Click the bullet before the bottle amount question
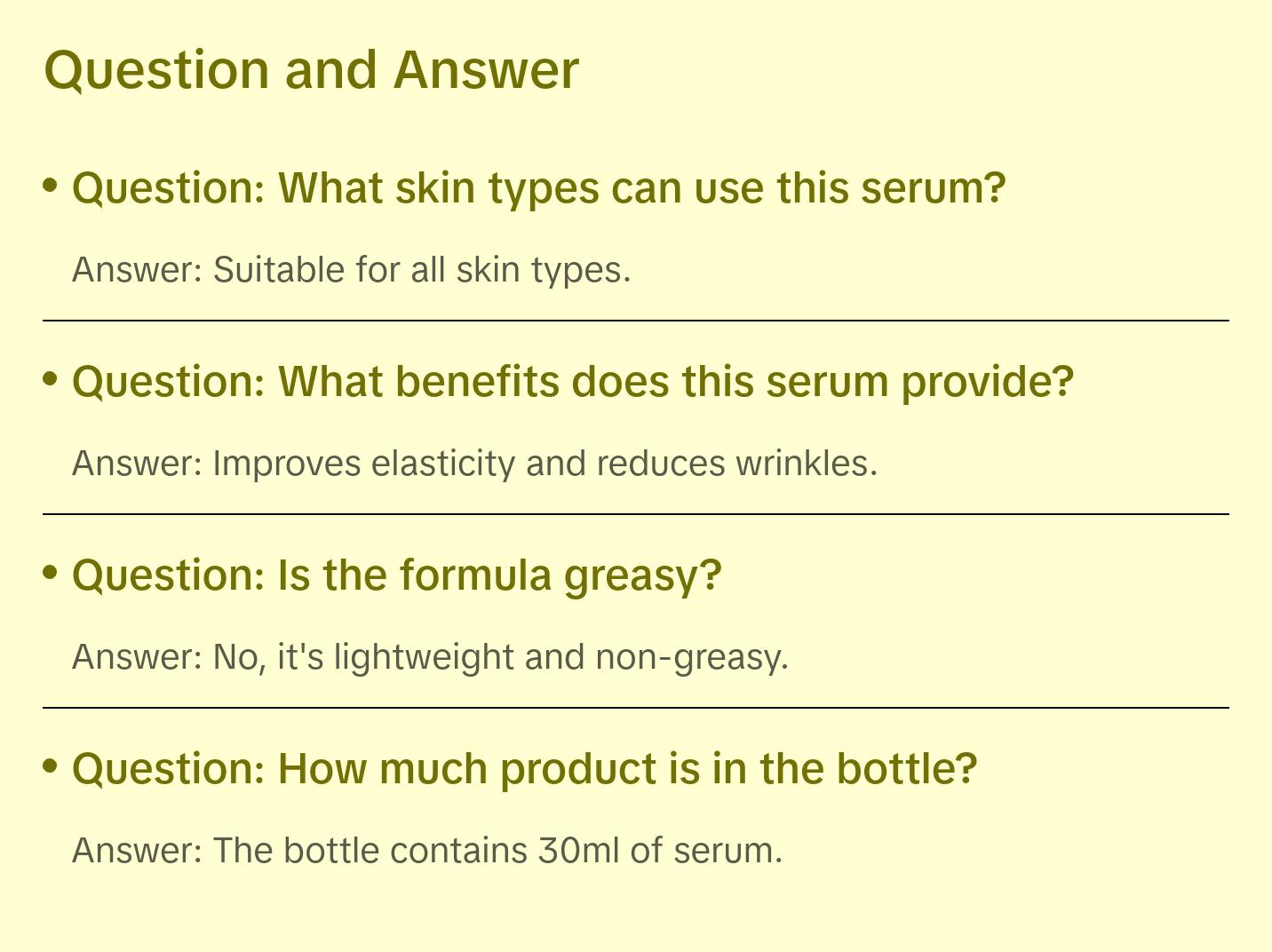The height and width of the screenshot is (952, 1272). pyautogui.click(x=51, y=766)
